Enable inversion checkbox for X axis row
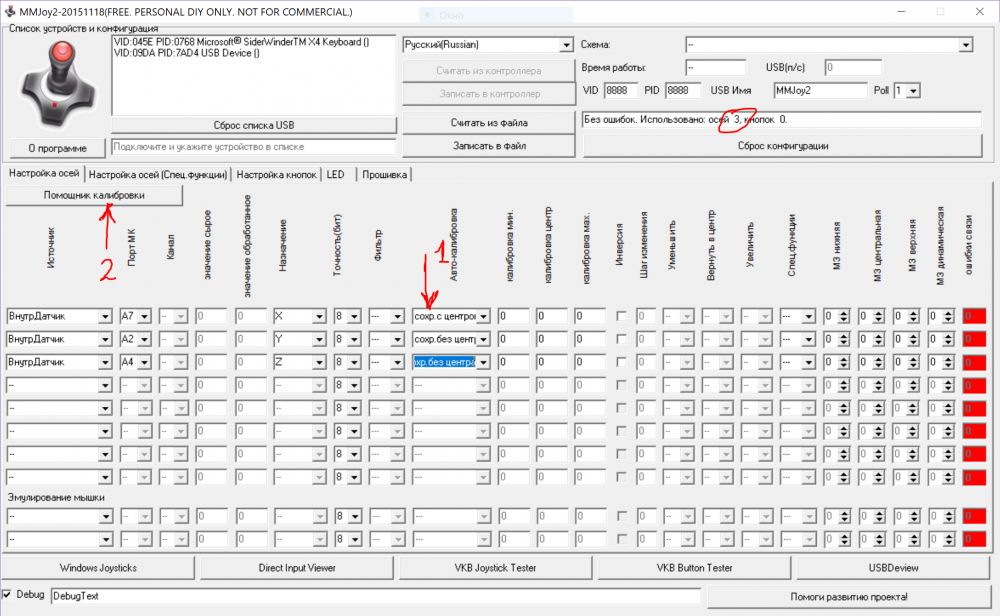The width and height of the screenshot is (1000, 616). (x=620, y=317)
